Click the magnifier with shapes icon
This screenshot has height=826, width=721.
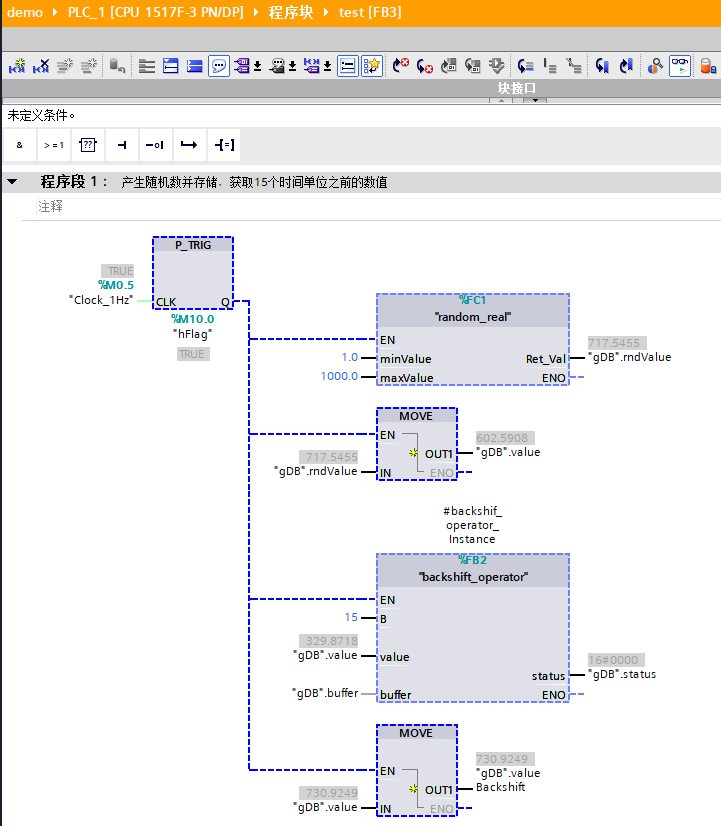(655, 66)
